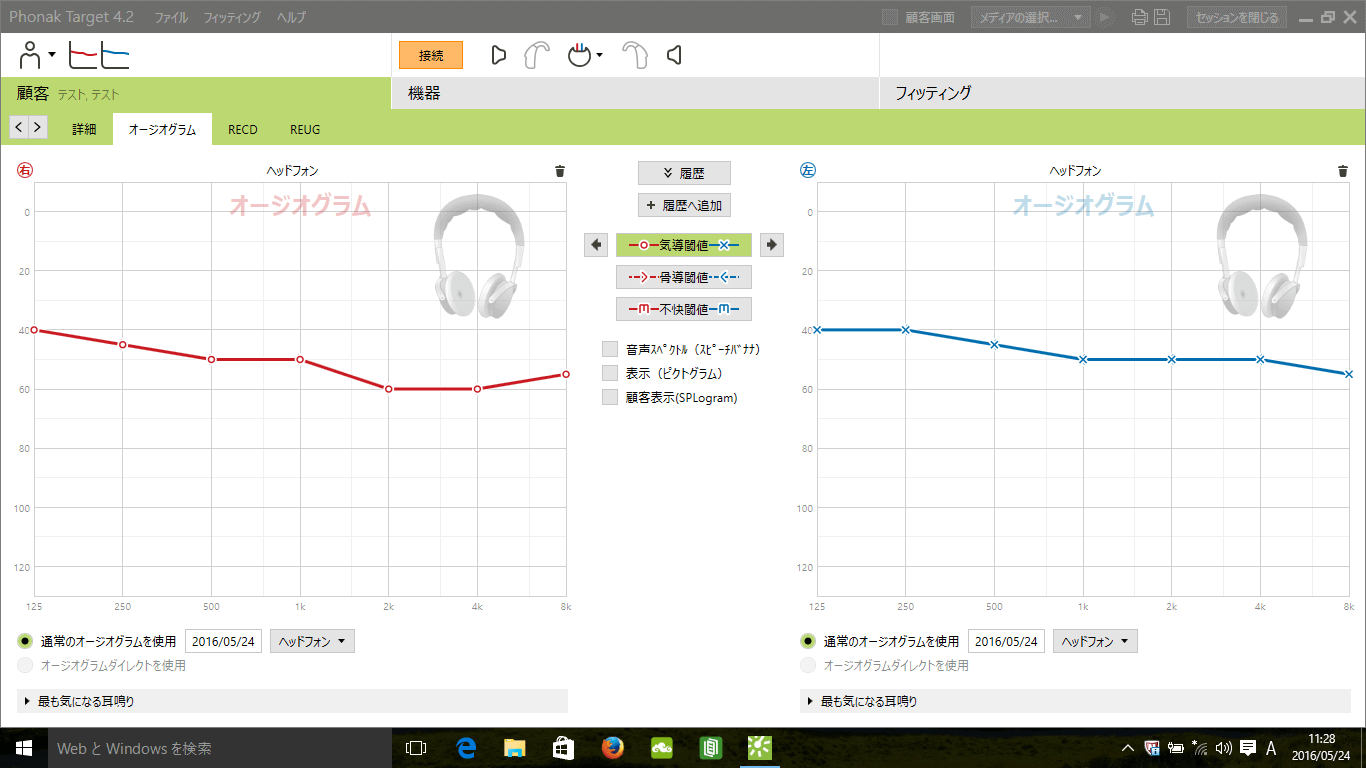Click Phonak Target green taskbar icon
This screenshot has height=768, width=1366.
(759, 748)
